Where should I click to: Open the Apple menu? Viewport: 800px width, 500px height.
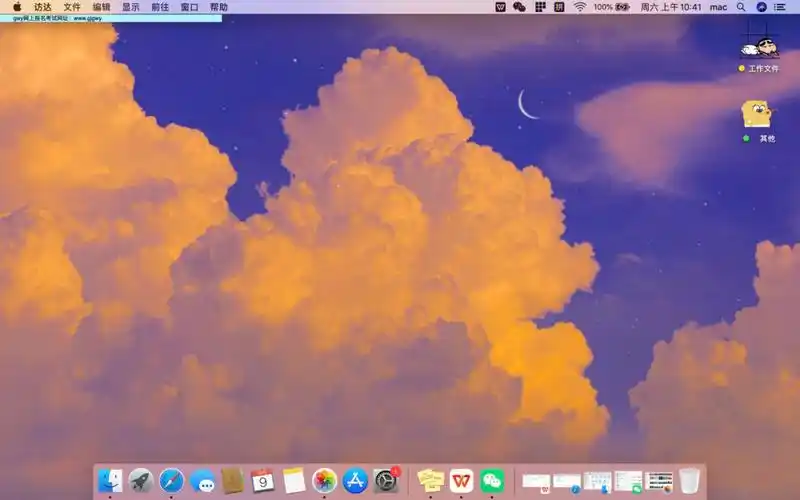tap(16, 7)
